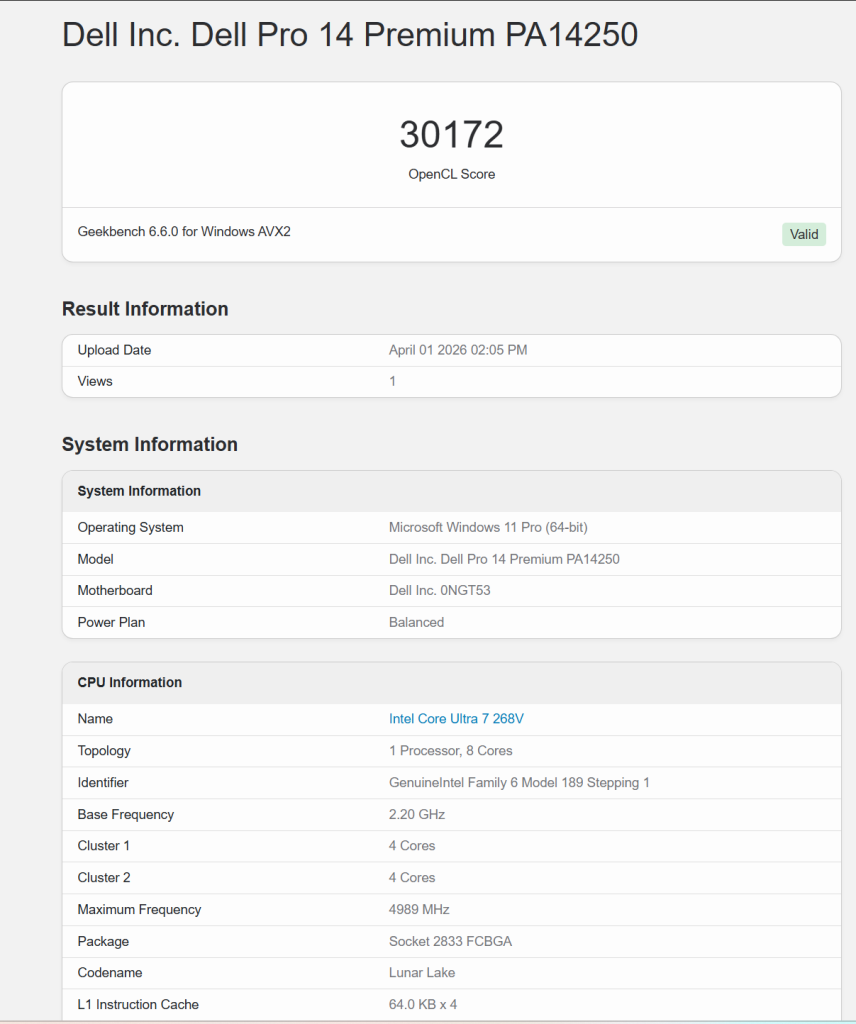Screen dimensions: 856x1024
Task: Select the Geekbench 6.6.0 for Windows AVX2 text
Action: [184, 232]
